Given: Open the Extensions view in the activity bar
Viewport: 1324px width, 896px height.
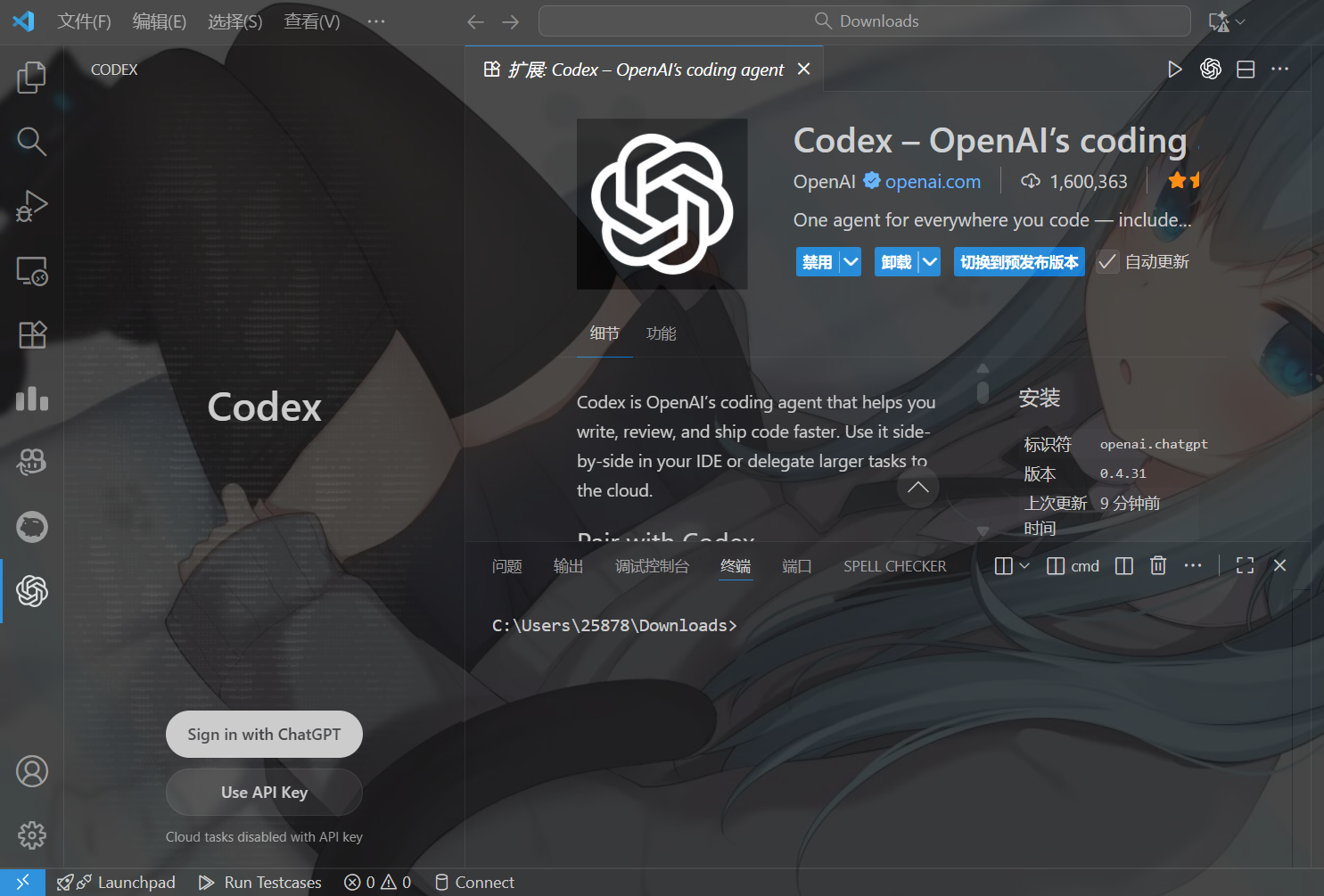Looking at the screenshot, I should click(31, 334).
